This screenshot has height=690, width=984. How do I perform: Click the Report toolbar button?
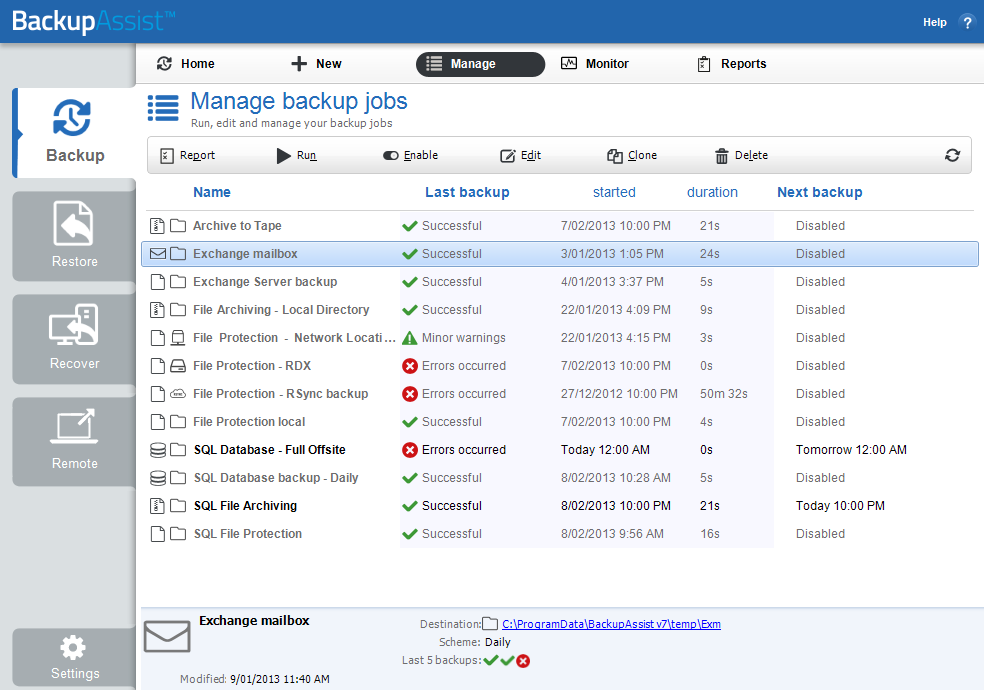point(187,156)
